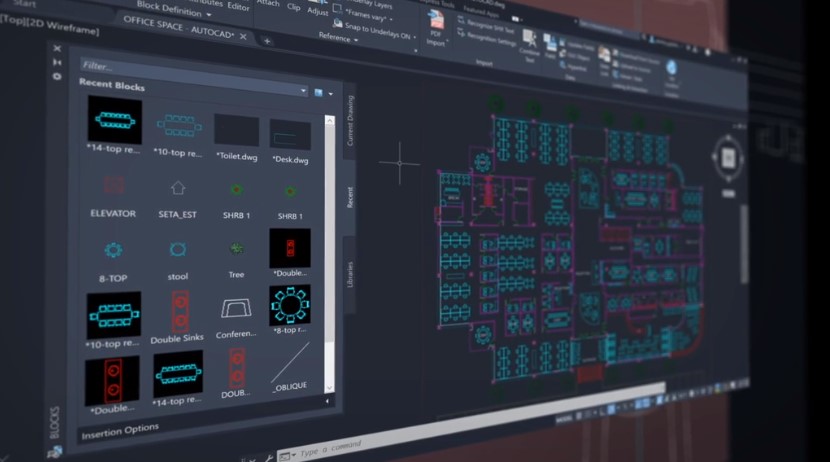Open Blocks palette properties gear icon
The height and width of the screenshot is (462, 830).
click(x=57, y=76)
